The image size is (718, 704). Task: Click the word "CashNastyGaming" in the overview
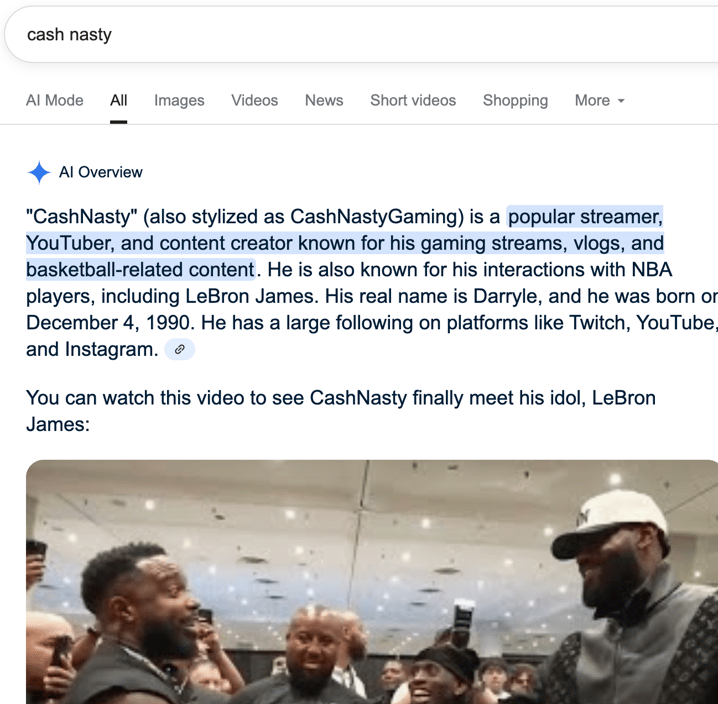pyautogui.click(x=377, y=217)
